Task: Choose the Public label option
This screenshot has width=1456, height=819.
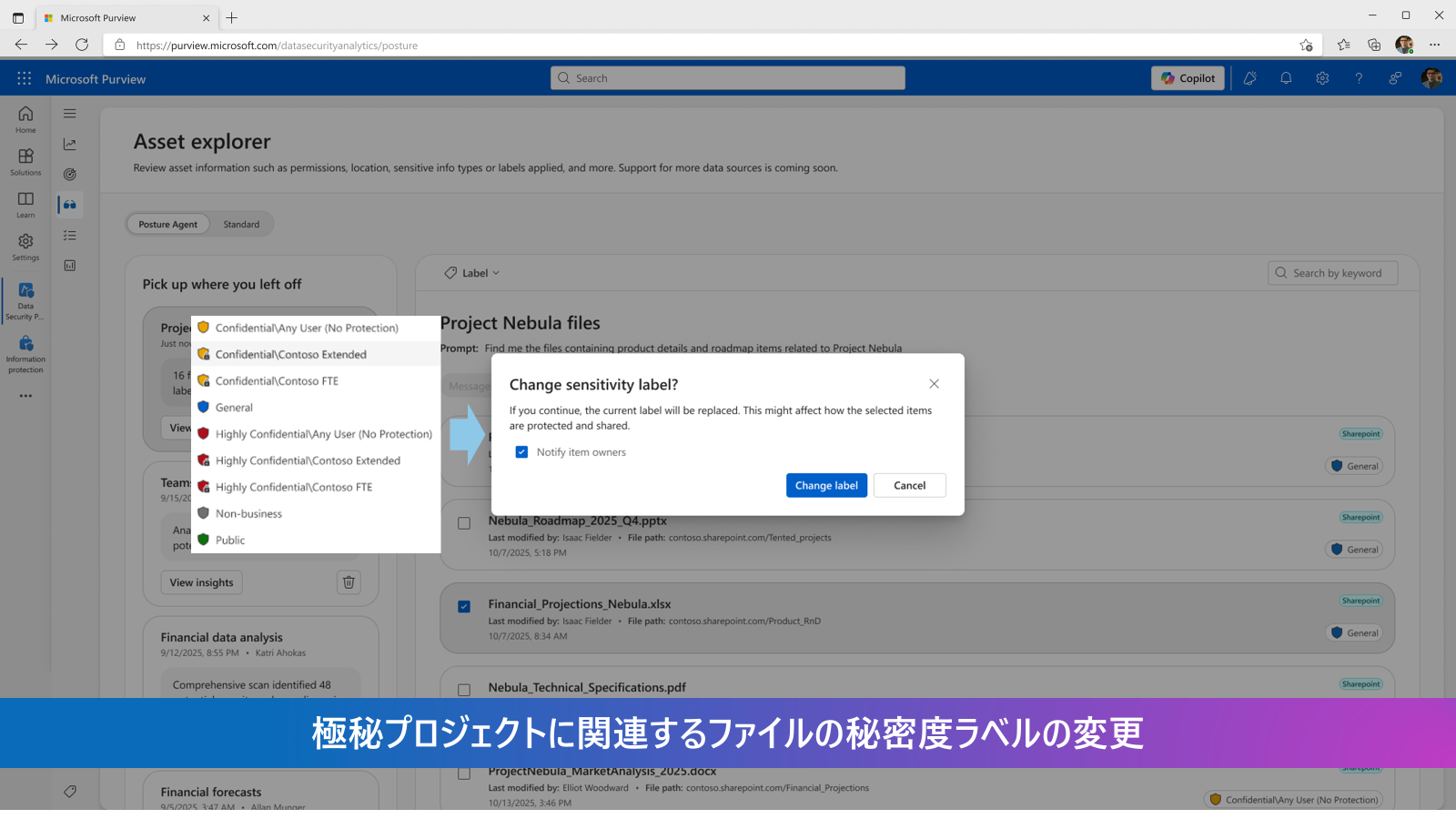Action: (x=316, y=540)
